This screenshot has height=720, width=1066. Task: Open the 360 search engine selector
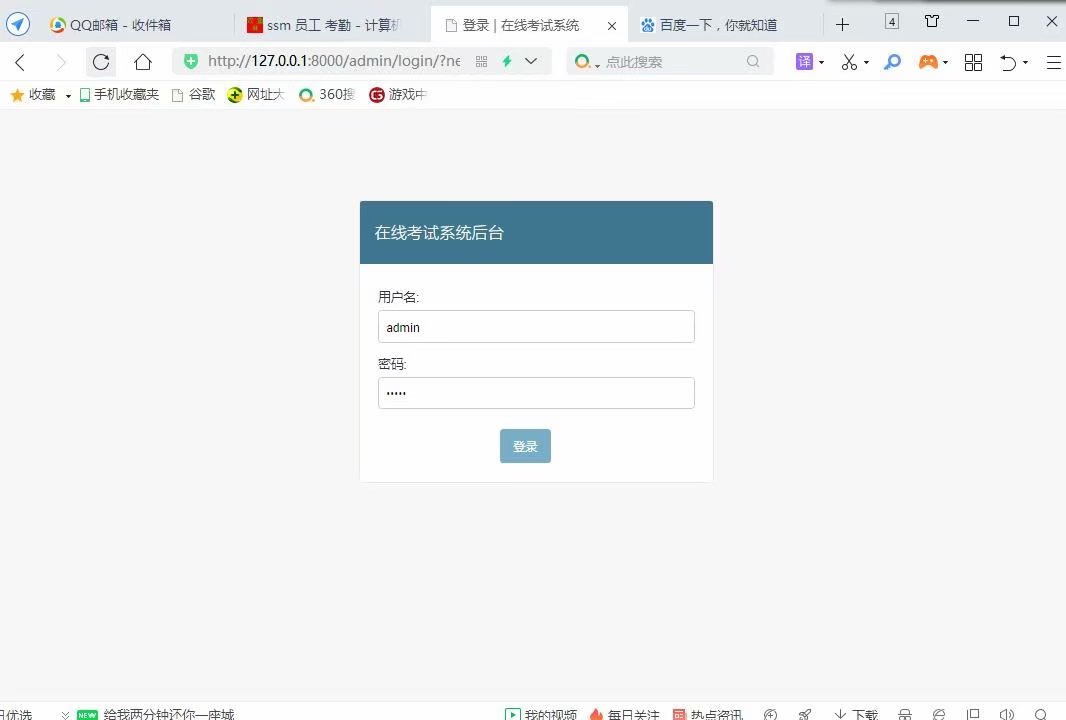tap(586, 62)
